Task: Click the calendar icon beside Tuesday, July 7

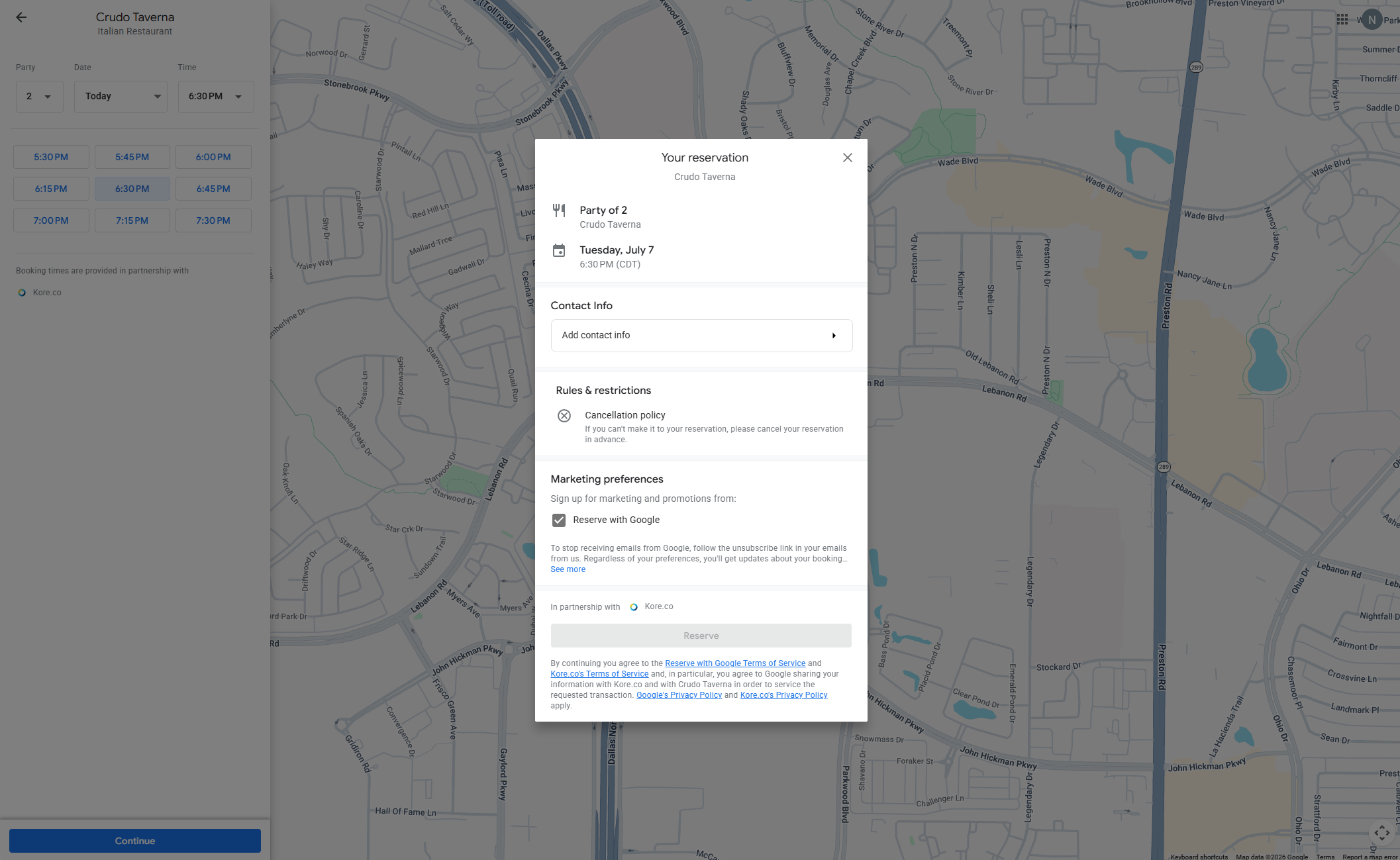Action: (x=559, y=251)
